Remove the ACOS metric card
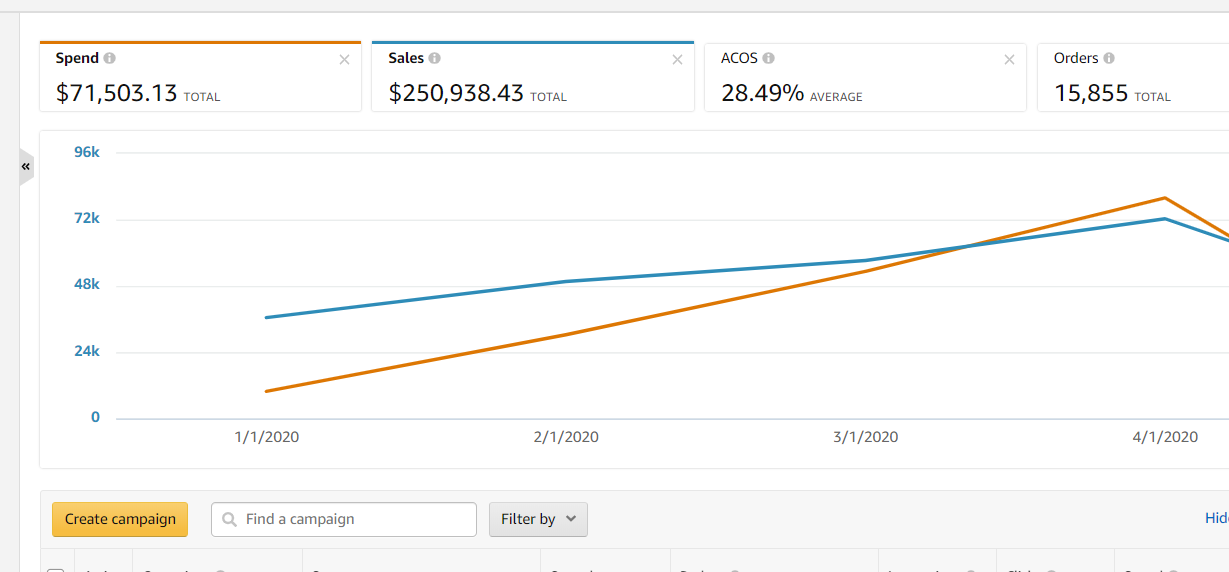1229x572 pixels. pyautogui.click(x=1010, y=60)
